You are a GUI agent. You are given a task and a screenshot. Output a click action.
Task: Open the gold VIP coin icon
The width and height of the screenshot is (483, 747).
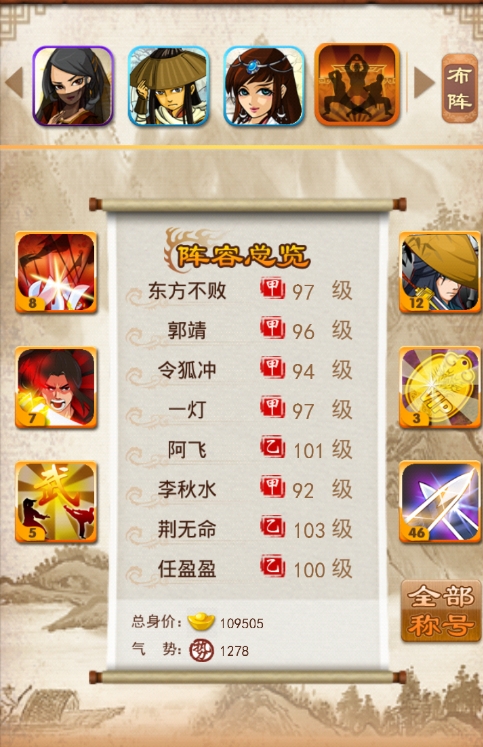coord(440,387)
